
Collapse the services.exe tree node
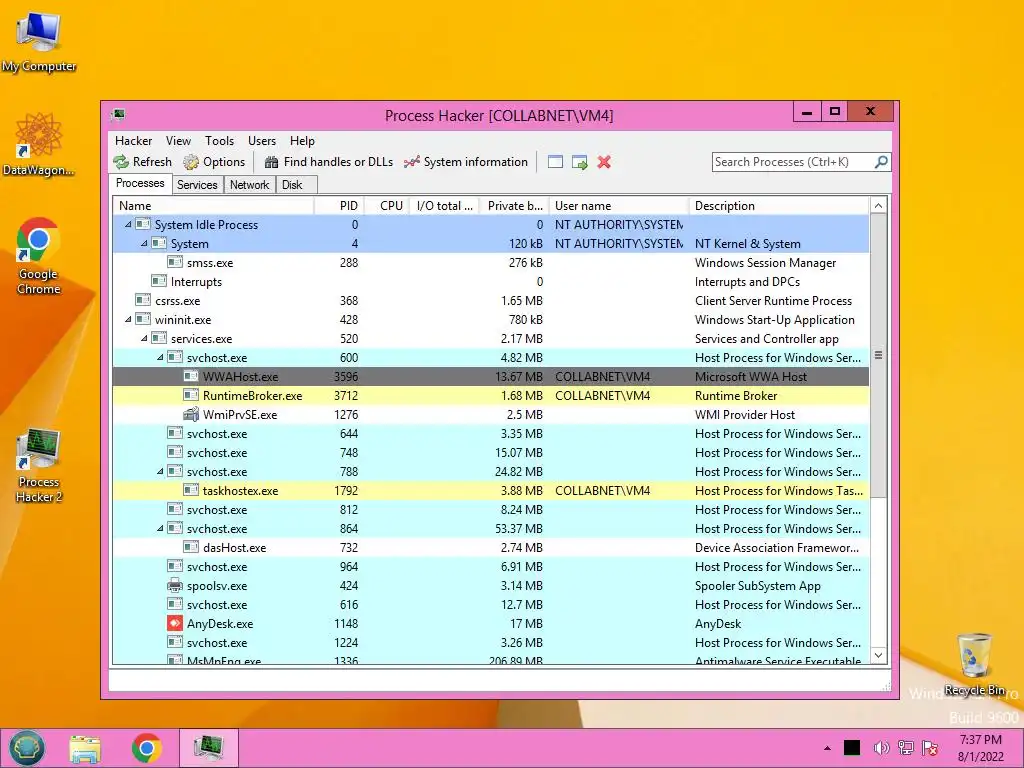pyautogui.click(x=144, y=339)
